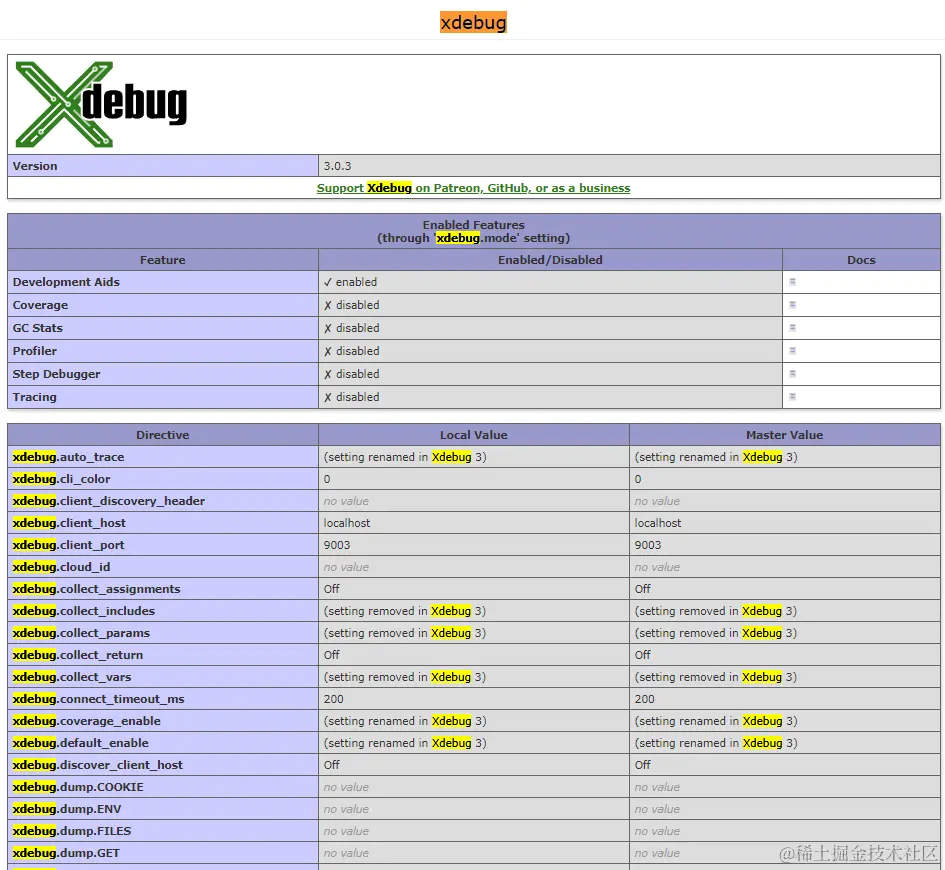Image resolution: width=945 pixels, height=870 pixels.
Task: Click the enabled status for Development Aids
Action: click(350, 282)
